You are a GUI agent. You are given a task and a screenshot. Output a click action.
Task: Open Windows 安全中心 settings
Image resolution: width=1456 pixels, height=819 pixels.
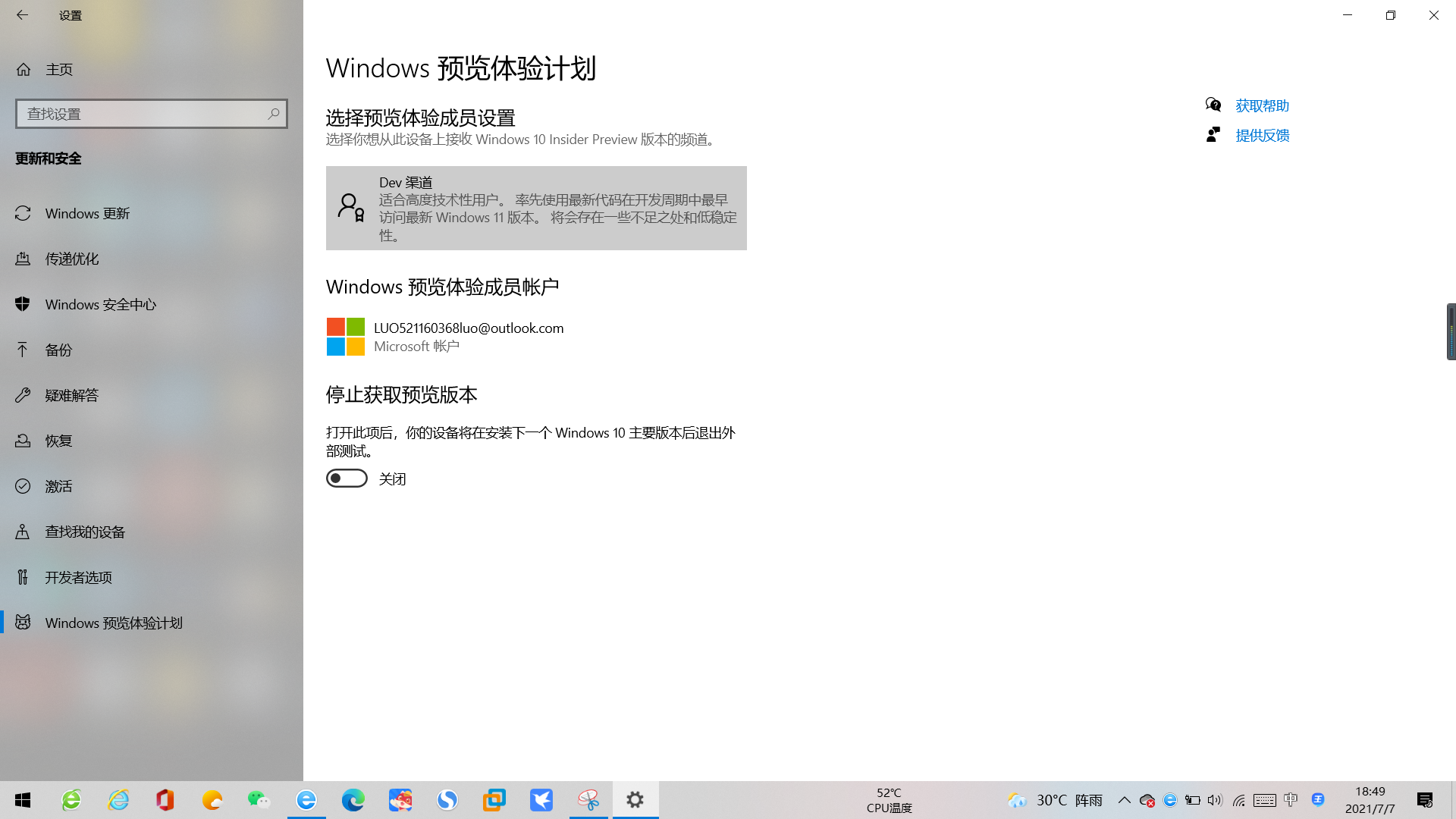tap(152, 305)
